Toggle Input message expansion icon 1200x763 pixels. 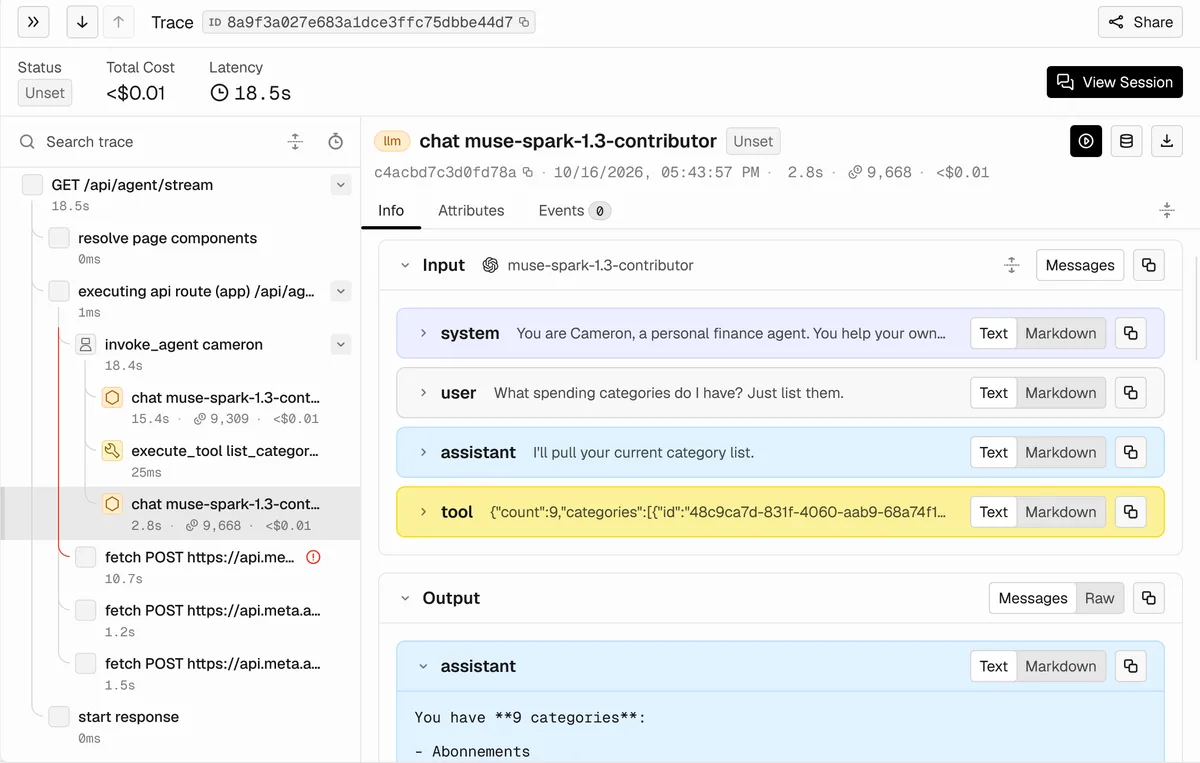pyautogui.click(x=1011, y=265)
